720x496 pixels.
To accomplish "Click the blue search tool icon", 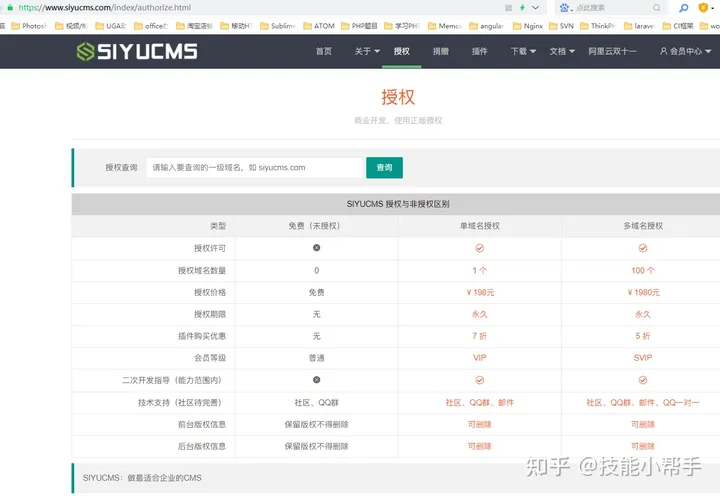I will (x=684, y=7).
